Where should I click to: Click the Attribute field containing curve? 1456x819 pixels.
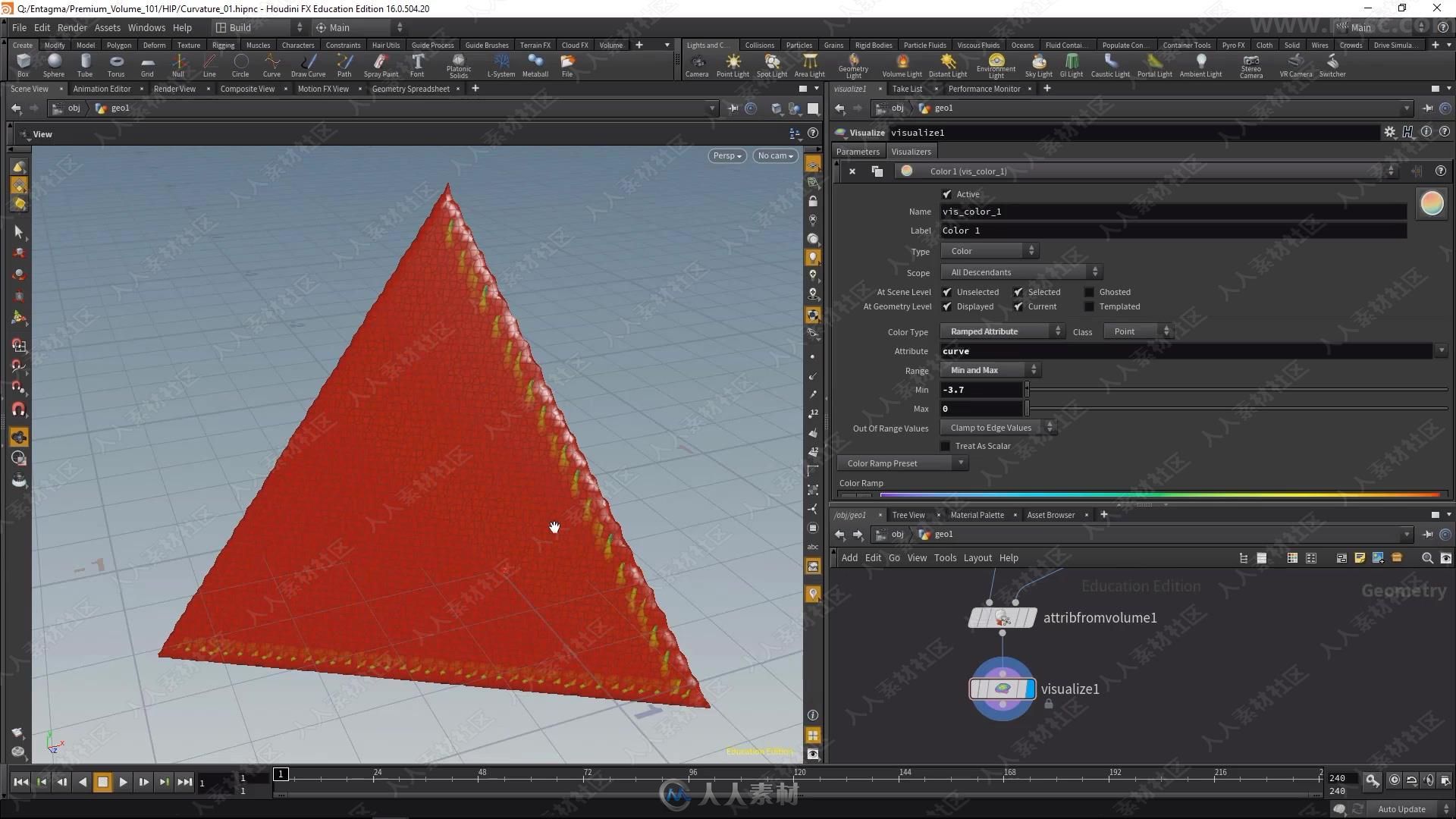[x=1186, y=351]
